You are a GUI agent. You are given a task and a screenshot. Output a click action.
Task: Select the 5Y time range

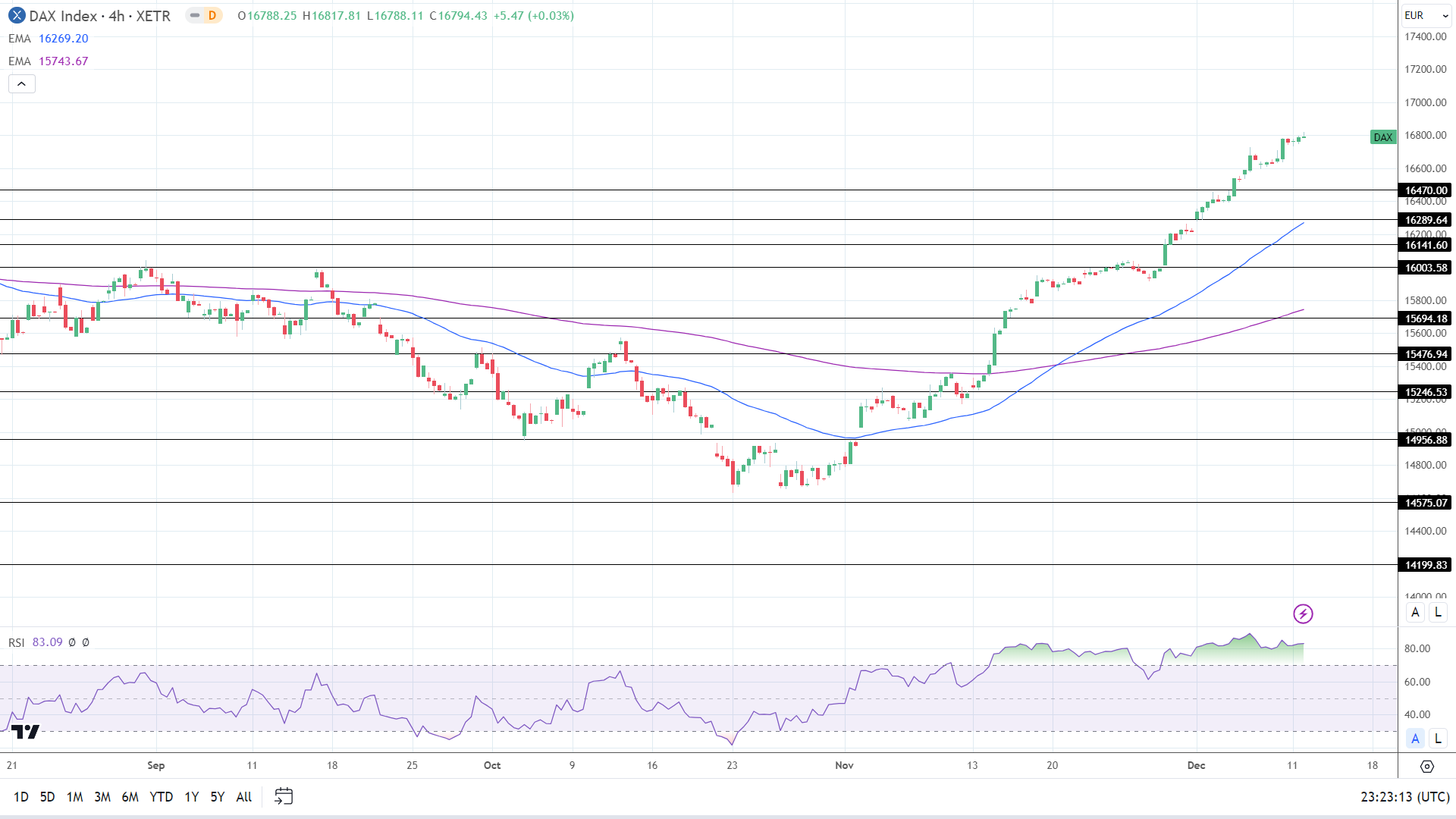[218, 796]
